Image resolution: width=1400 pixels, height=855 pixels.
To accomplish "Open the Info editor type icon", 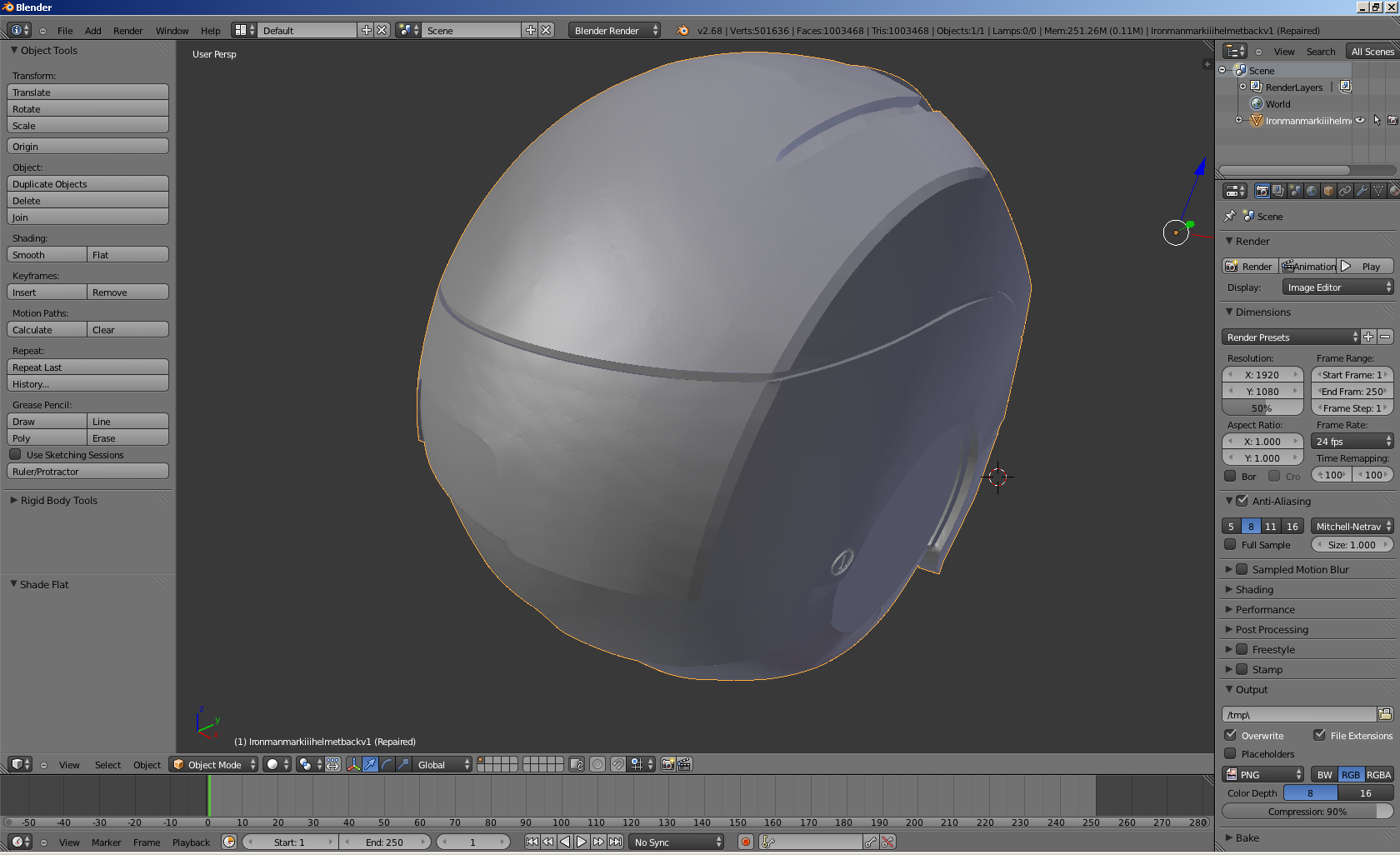I will pos(20,30).
